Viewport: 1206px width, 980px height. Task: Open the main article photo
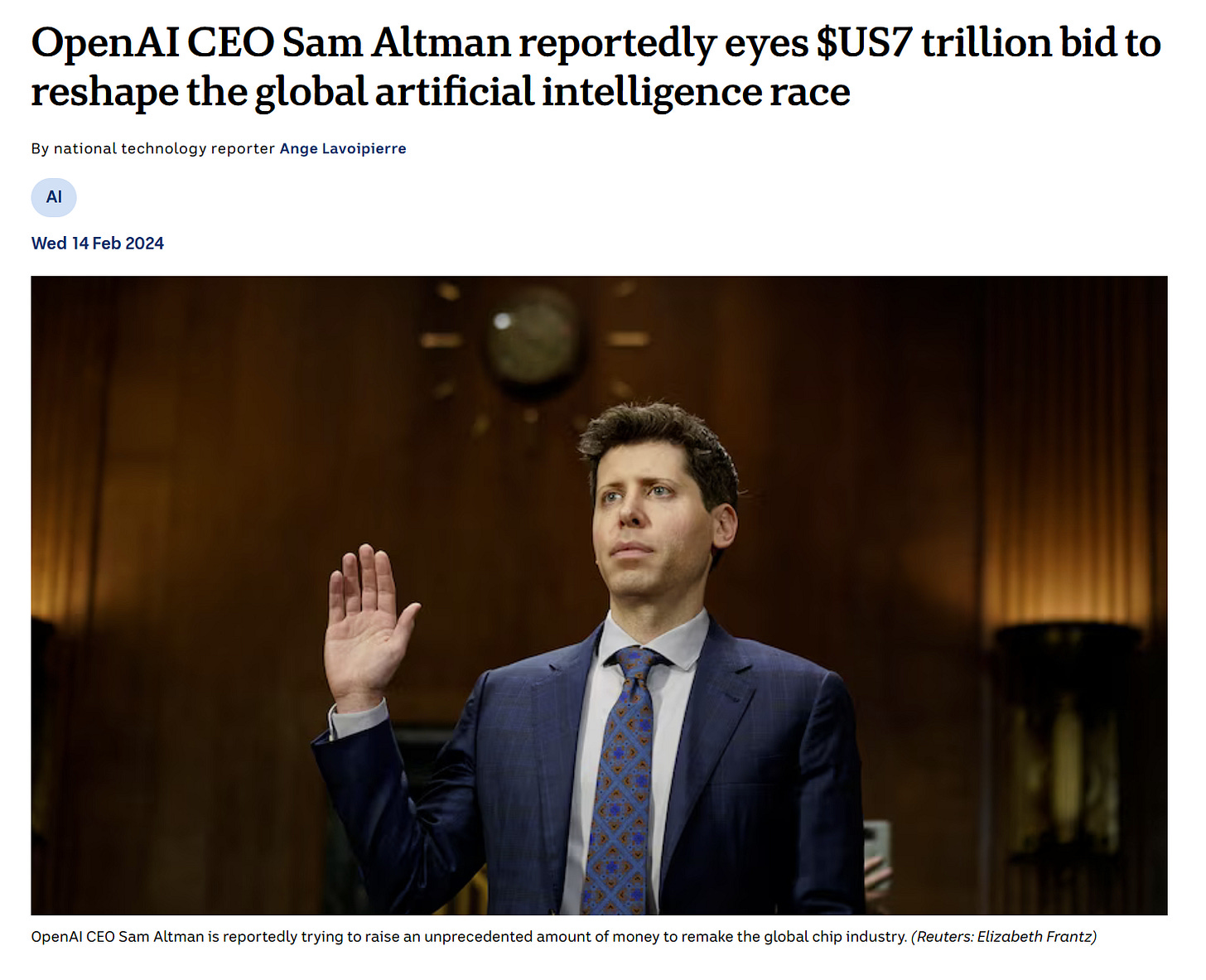click(599, 595)
